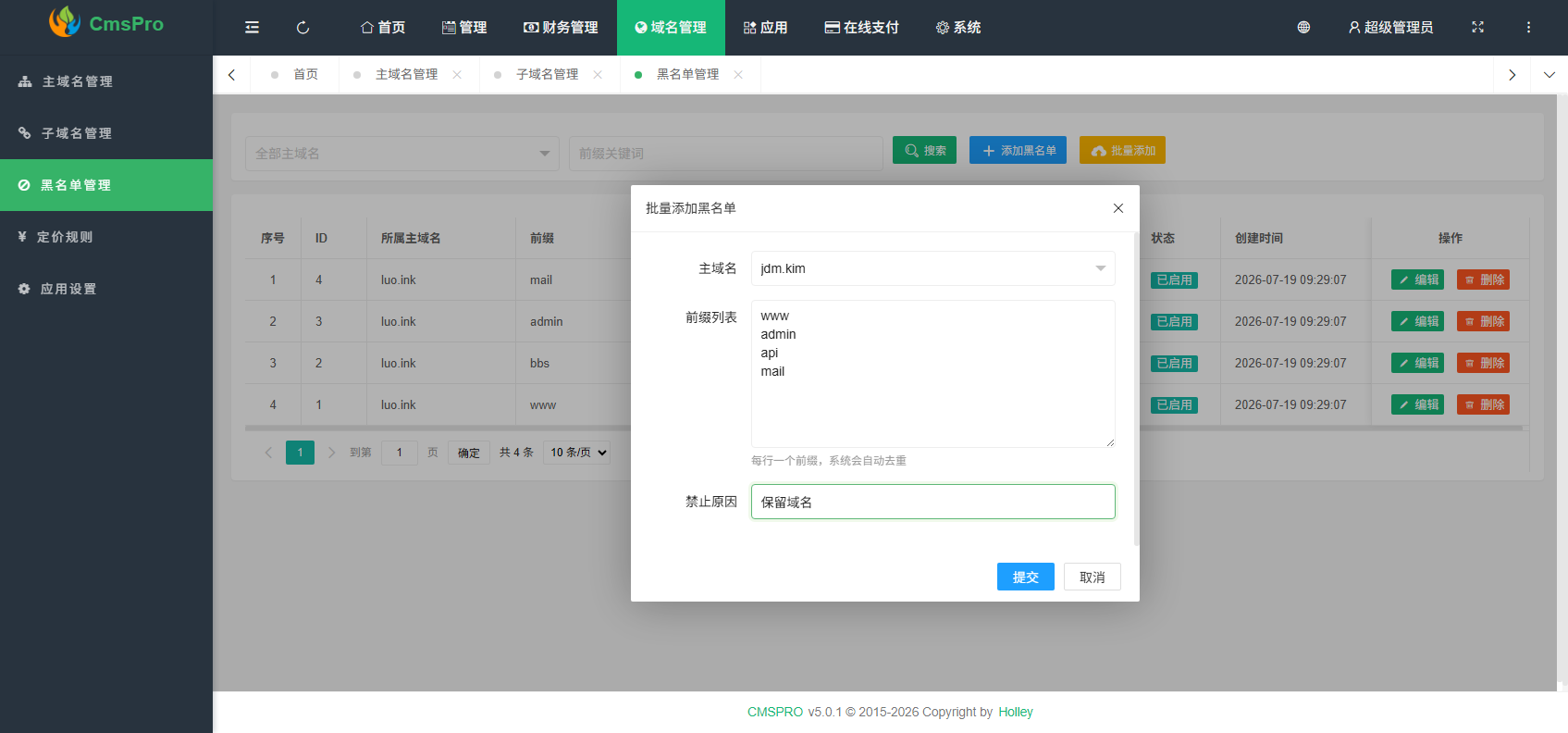Submit the dialog with 提交
This screenshot has height=733, width=1568.
(1026, 577)
